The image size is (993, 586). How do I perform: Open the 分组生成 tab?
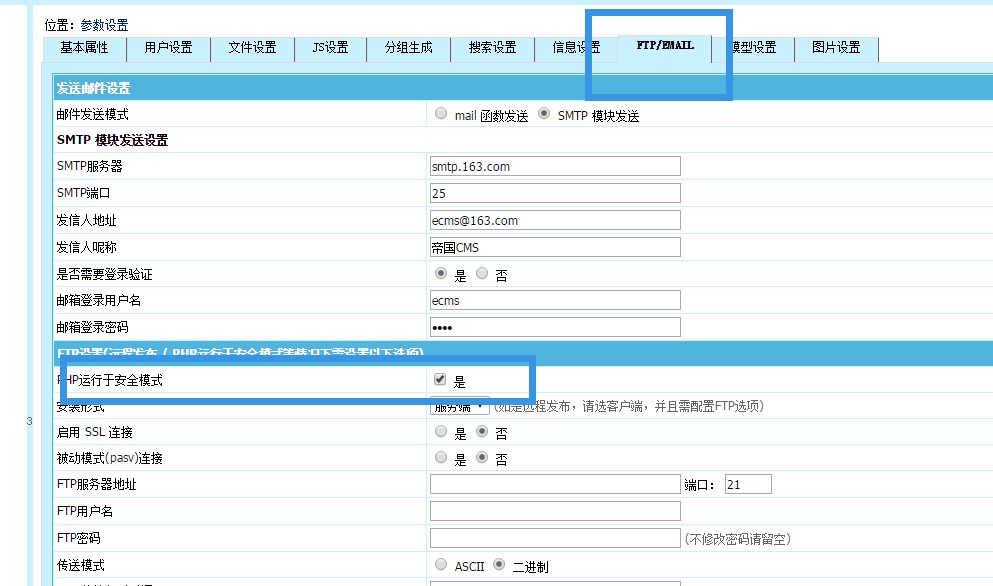click(410, 47)
